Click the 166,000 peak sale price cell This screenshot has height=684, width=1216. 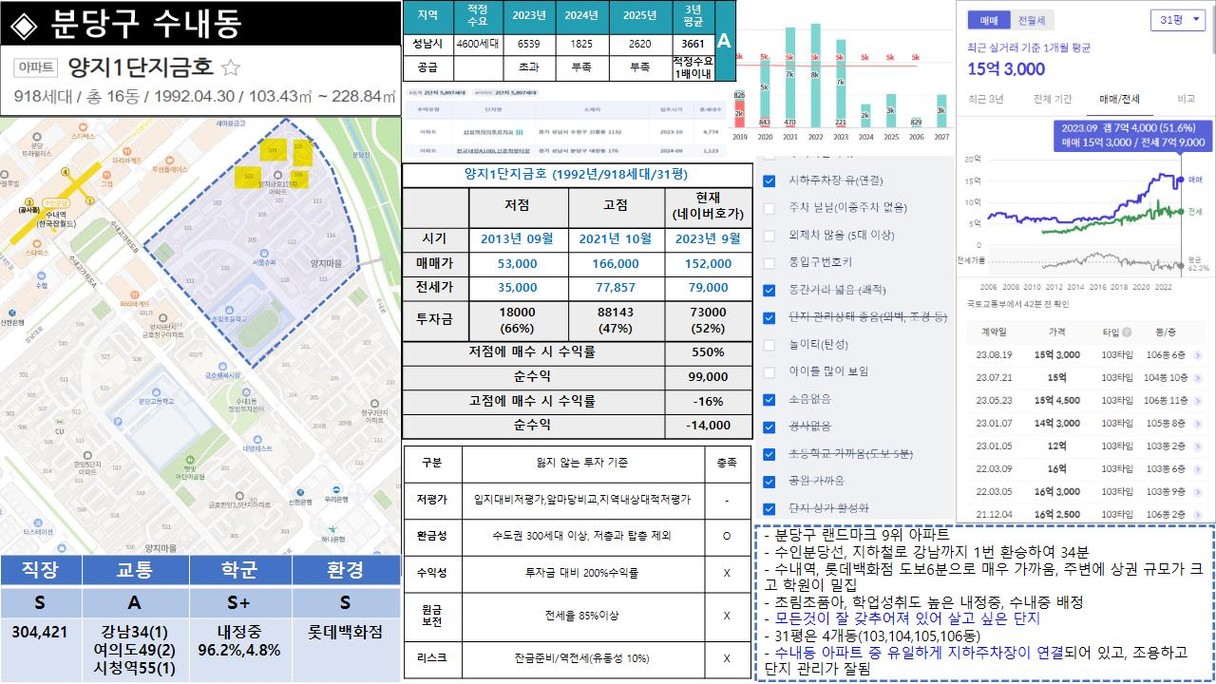[x=616, y=264]
